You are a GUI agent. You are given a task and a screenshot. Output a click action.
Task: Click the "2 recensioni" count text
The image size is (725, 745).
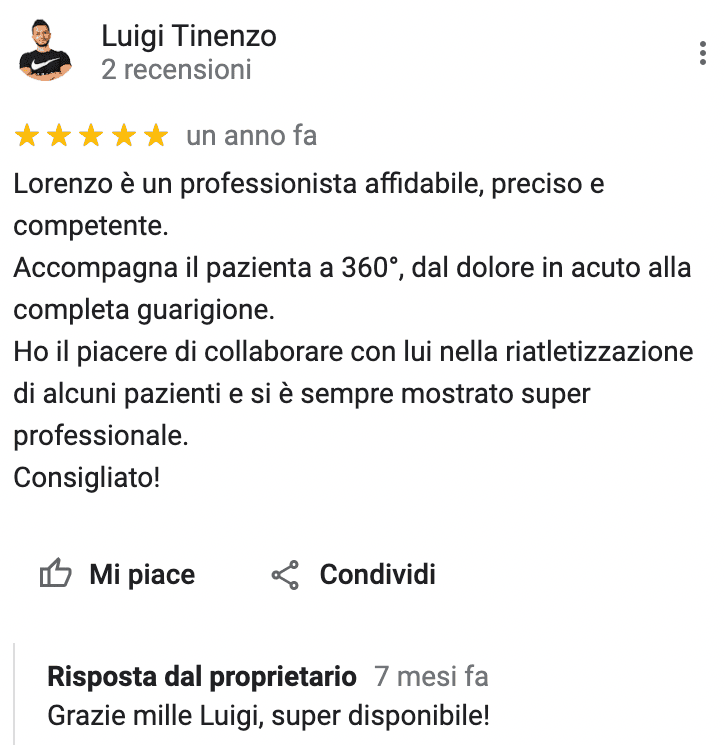click(x=176, y=70)
